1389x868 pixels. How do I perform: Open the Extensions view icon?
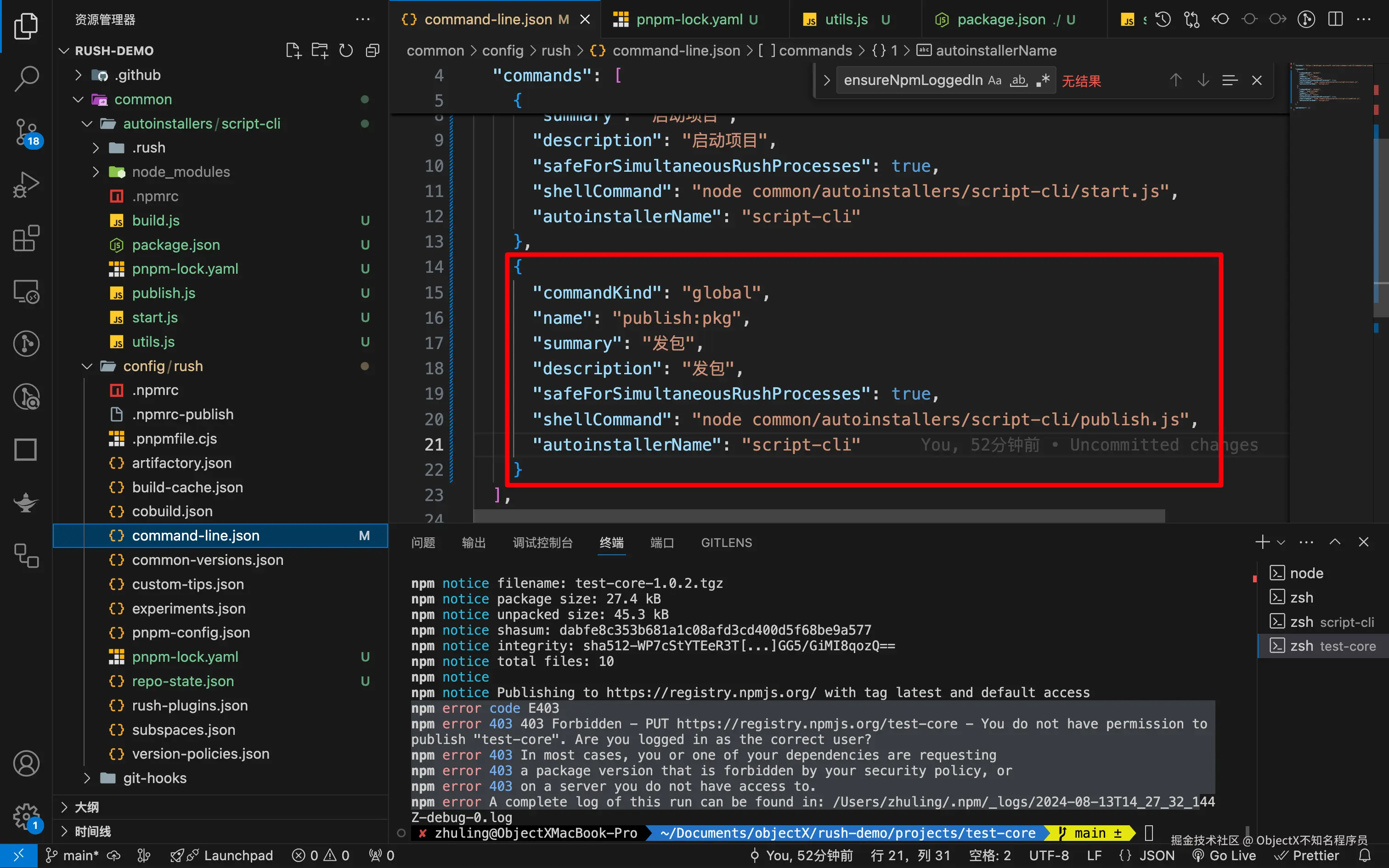(26, 238)
